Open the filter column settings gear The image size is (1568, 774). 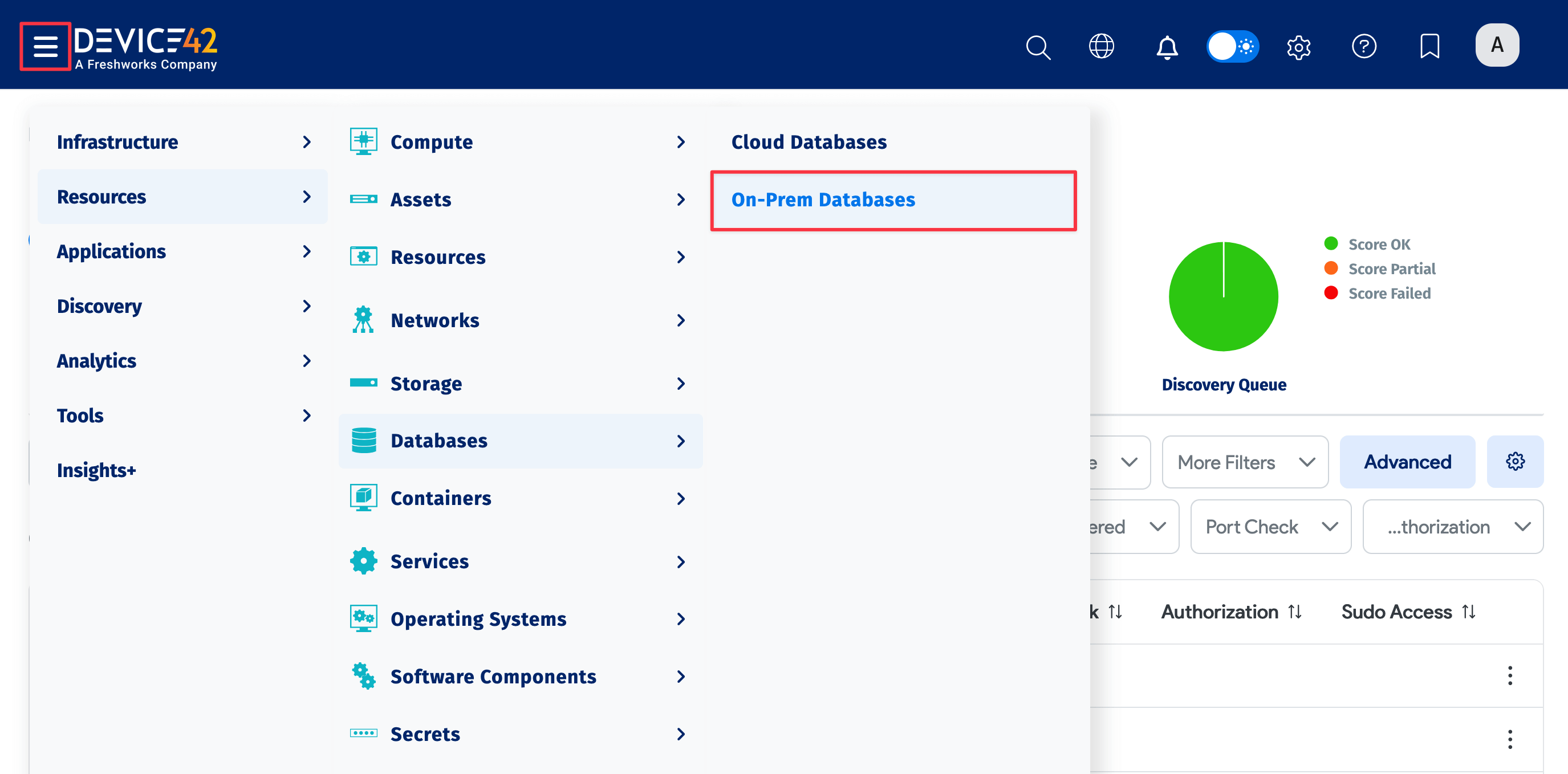tap(1515, 462)
